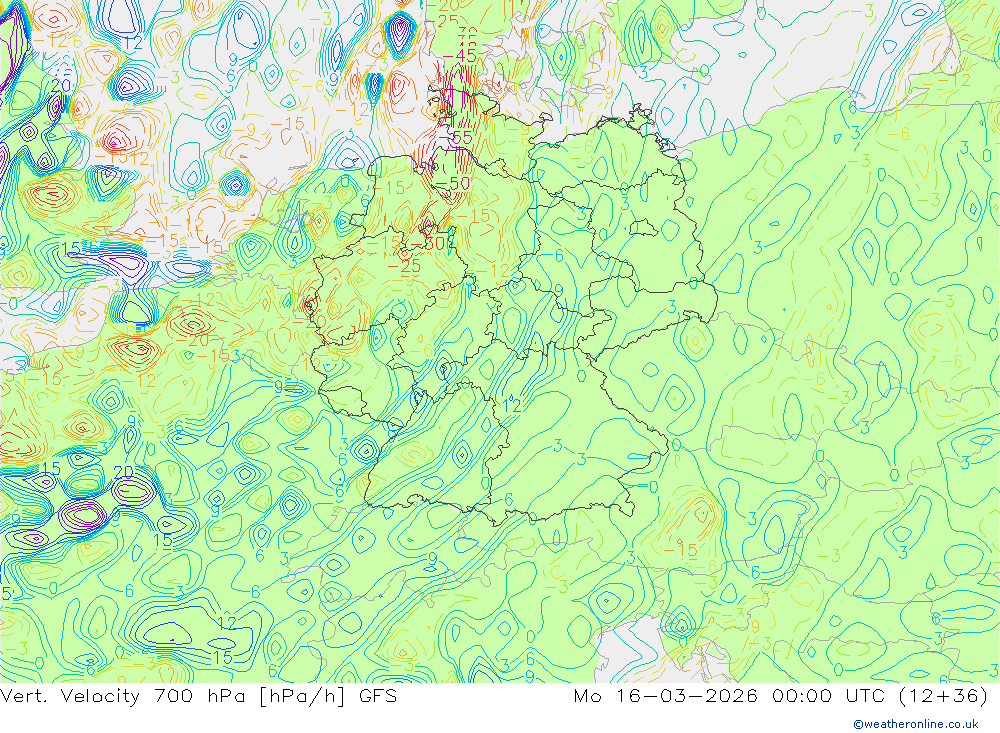Image resolution: width=1000 pixels, height=733 pixels.
Task: Select the 'Mo 16-03-2026 00:00 UTC (12+36)' timestamp
Action: 781,696
